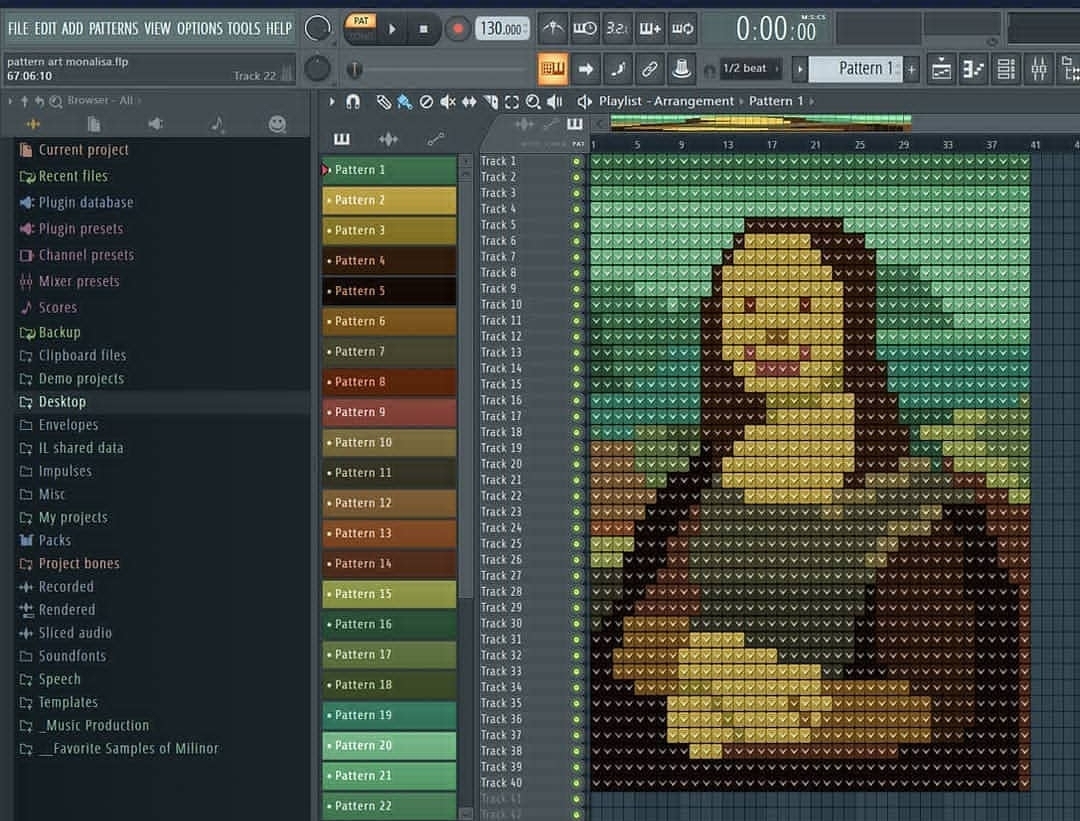Screen dimensions: 1080x821
Task: Toggle step editing icon
Action: click(x=618, y=68)
